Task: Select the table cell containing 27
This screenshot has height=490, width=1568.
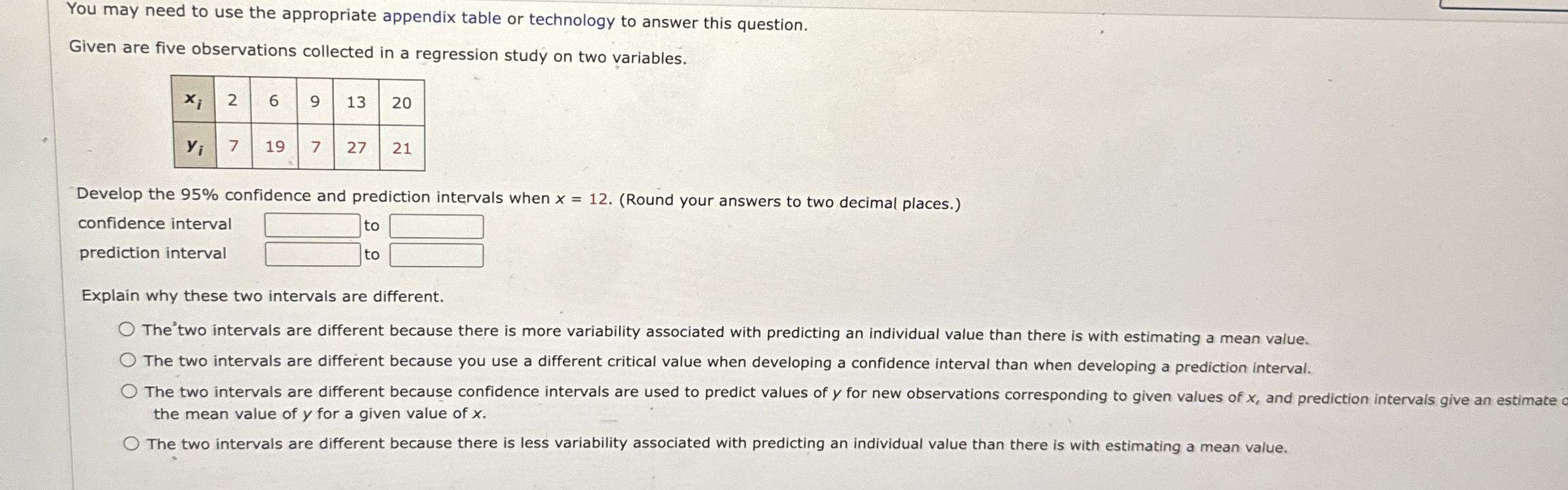Action: click(356, 147)
